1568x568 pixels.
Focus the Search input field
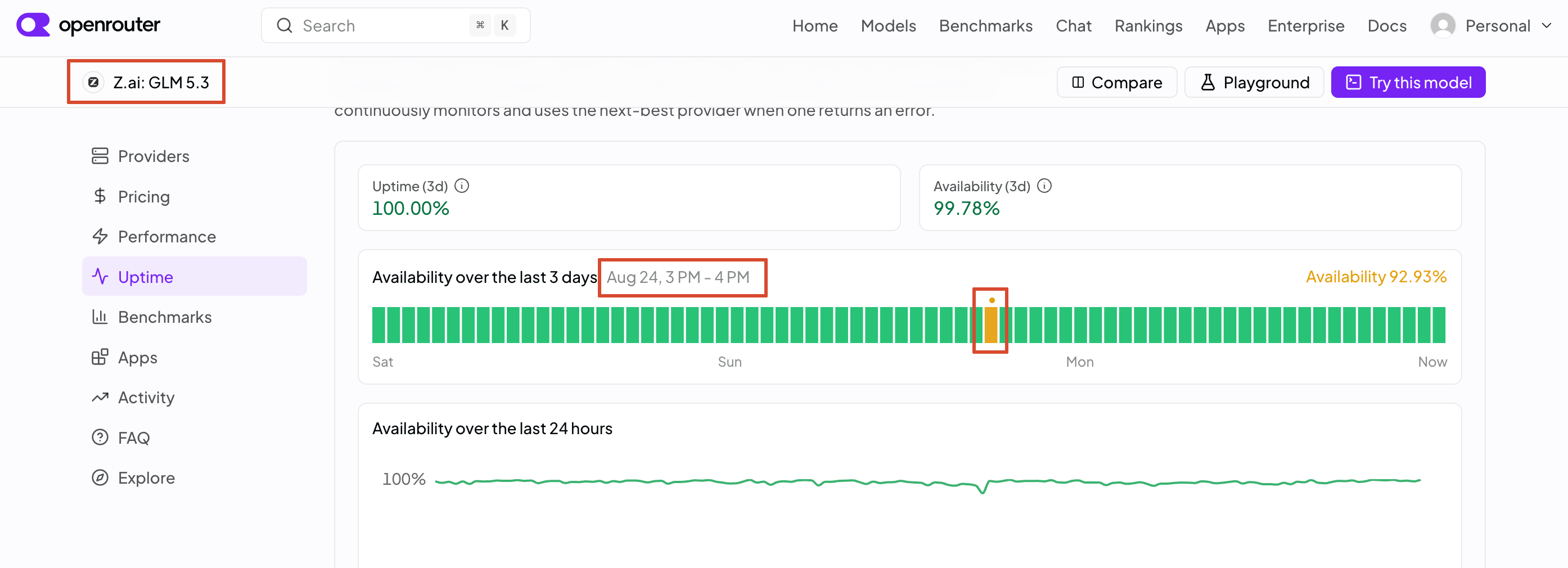[x=395, y=25]
